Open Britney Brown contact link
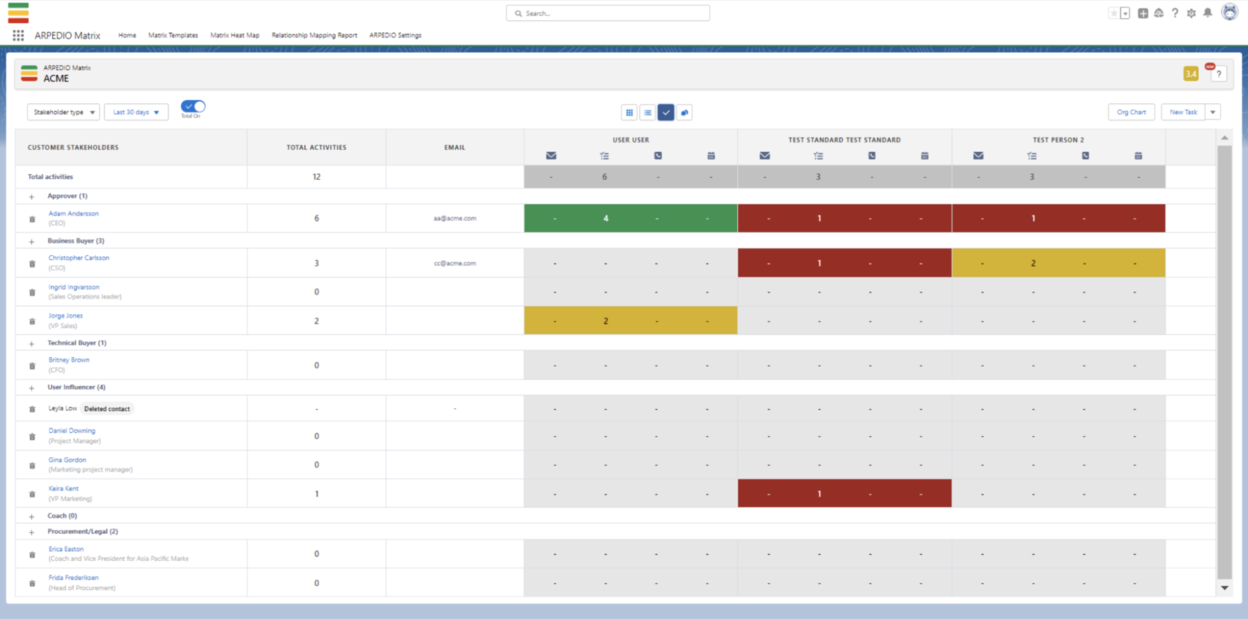 coord(69,360)
